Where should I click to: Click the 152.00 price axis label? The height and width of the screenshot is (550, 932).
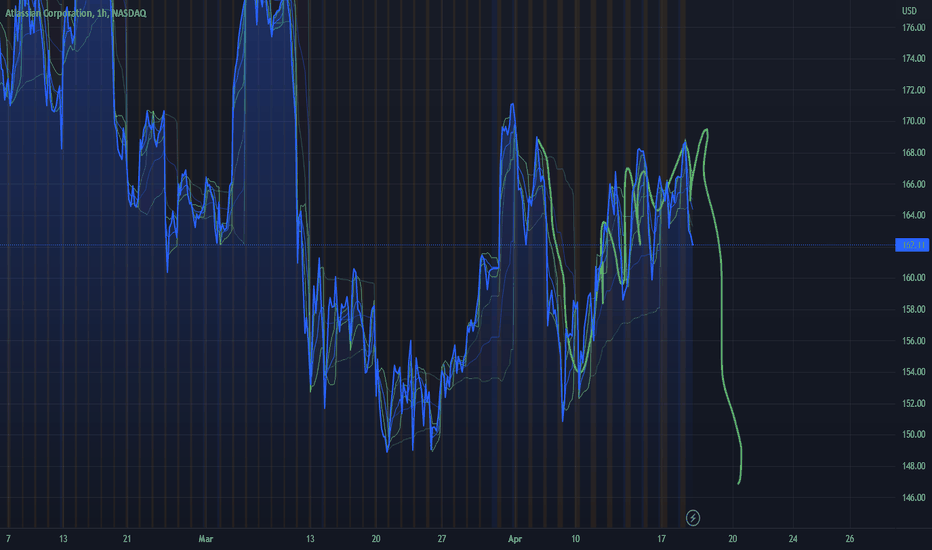click(x=914, y=403)
